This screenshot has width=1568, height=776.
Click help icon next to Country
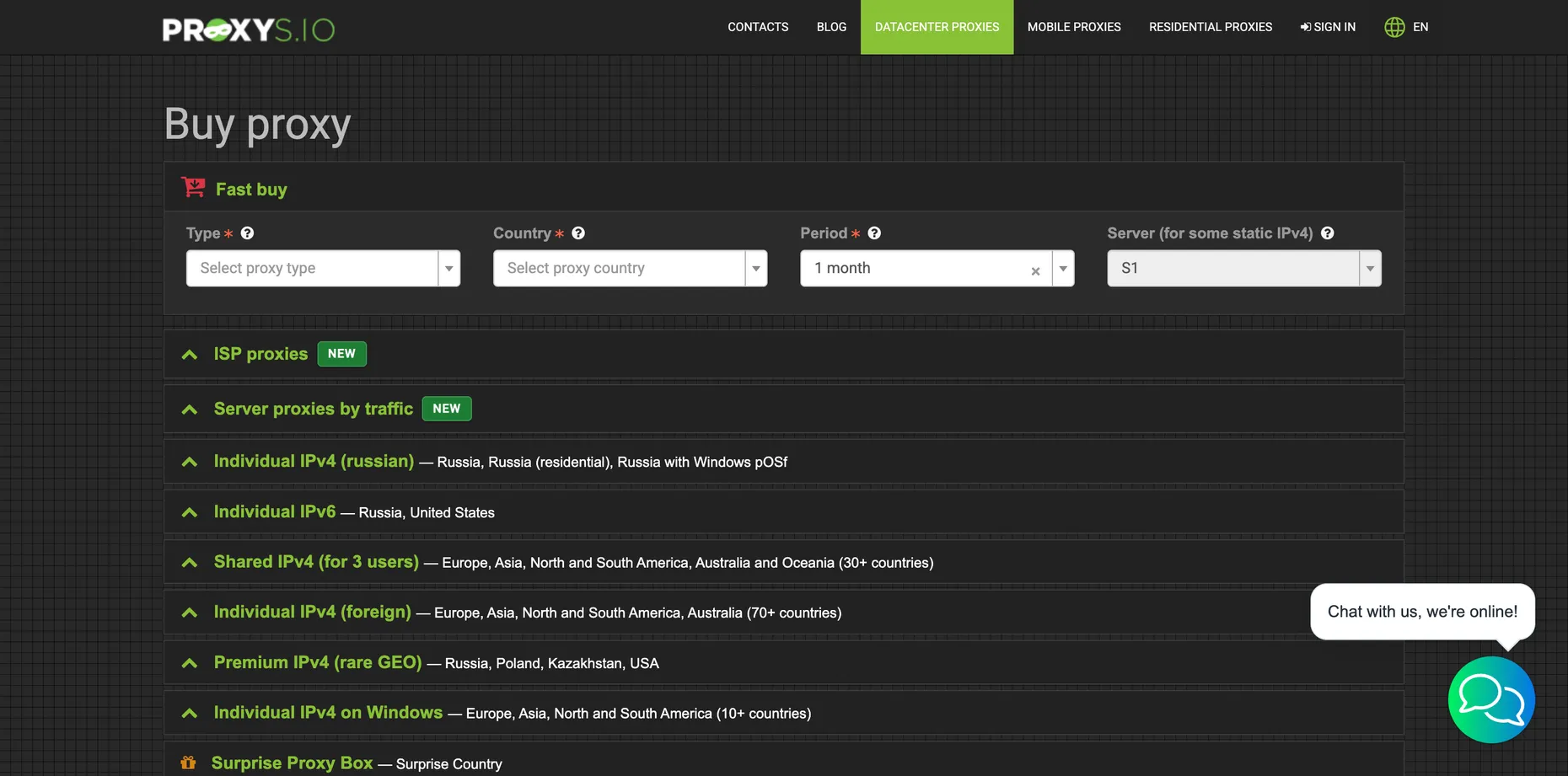click(x=578, y=233)
